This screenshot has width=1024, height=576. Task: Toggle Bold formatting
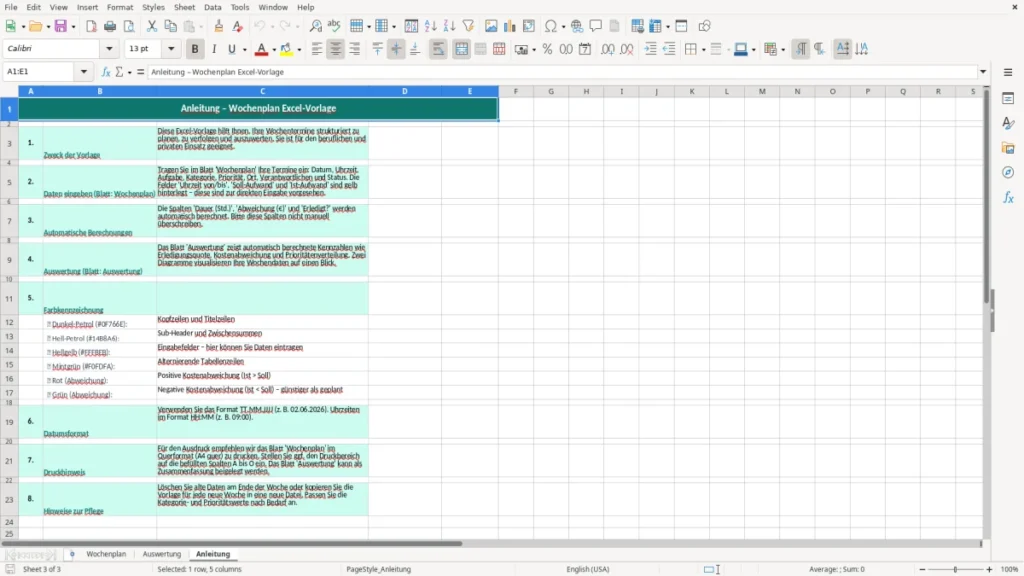[x=195, y=49]
